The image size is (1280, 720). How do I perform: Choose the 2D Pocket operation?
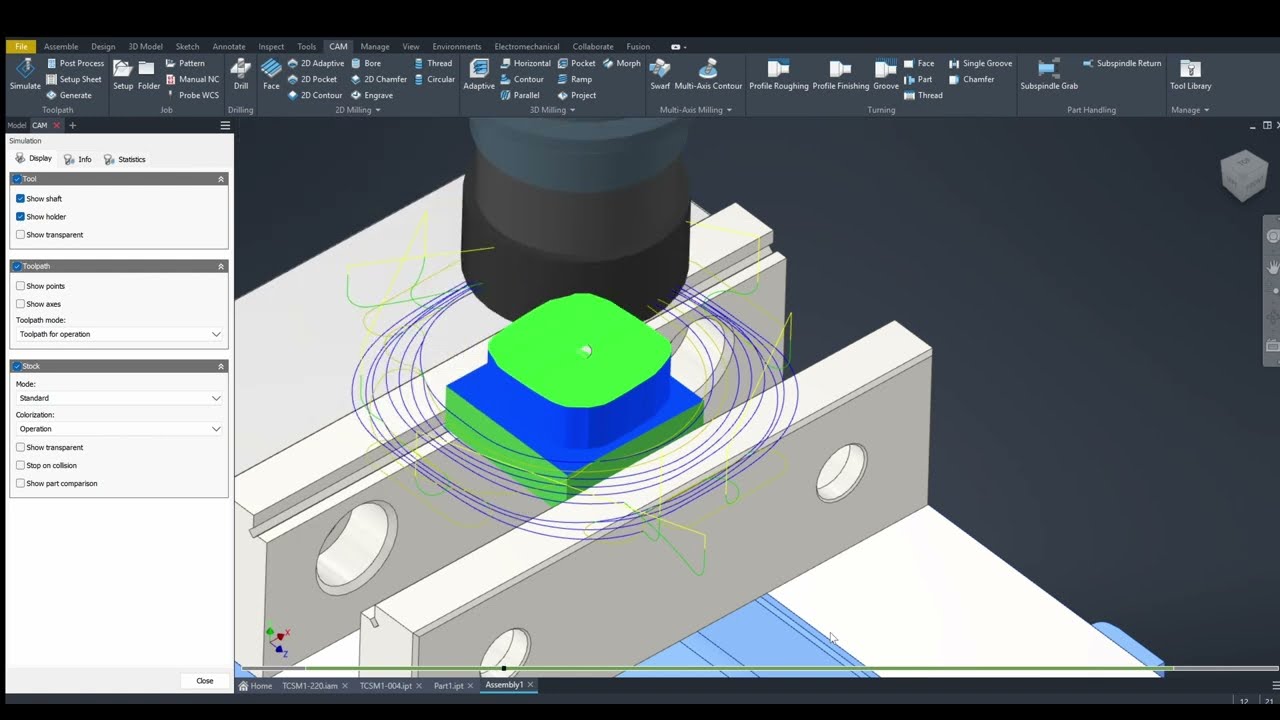tap(312, 79)
